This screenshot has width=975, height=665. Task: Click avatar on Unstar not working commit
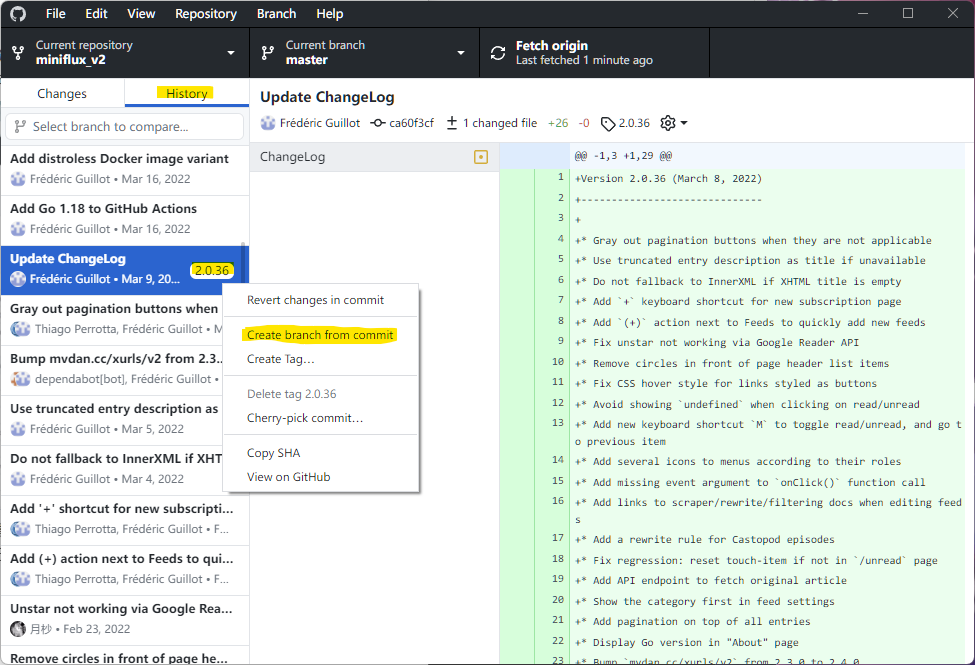pos(18,629)
